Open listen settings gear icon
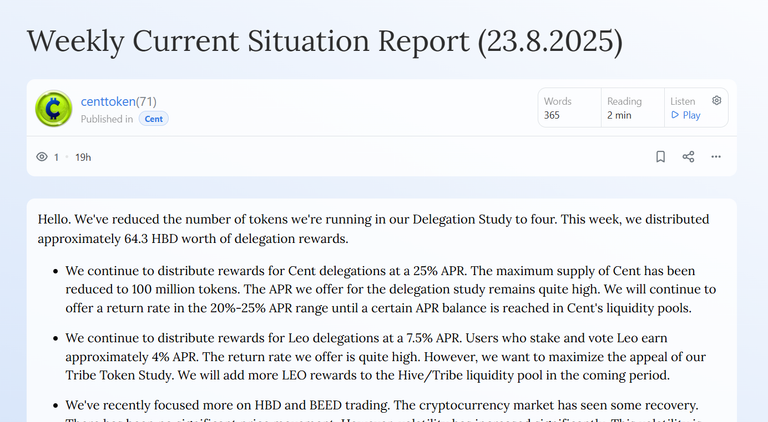The height and width of the screenshot is (422, 768). [717, 100]
